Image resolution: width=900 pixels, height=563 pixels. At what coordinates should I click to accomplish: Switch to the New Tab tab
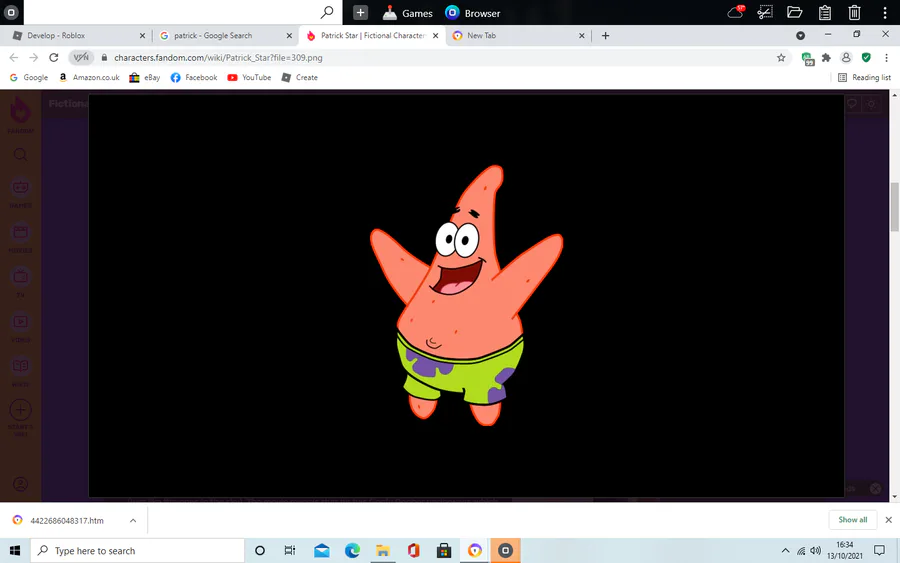pos(517,36)
